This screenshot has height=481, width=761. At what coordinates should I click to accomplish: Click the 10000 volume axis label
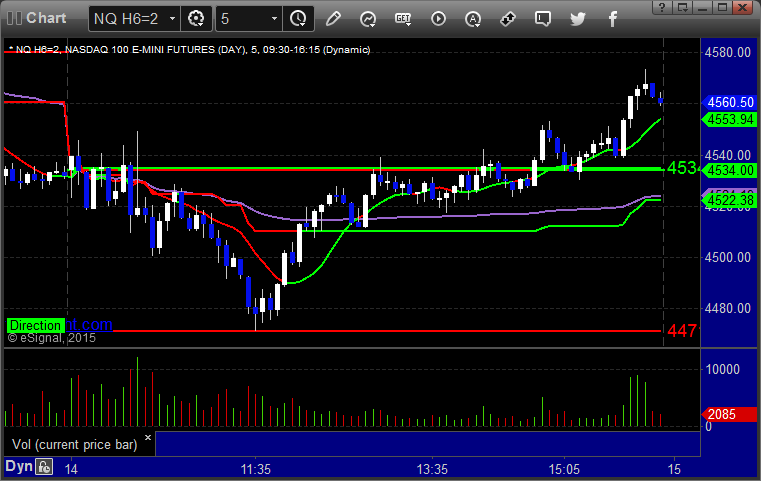[723, 369]
